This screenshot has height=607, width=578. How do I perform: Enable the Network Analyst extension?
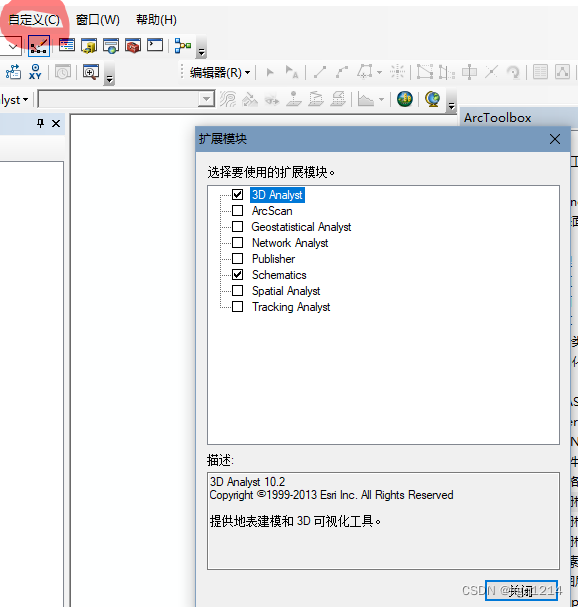238,243
